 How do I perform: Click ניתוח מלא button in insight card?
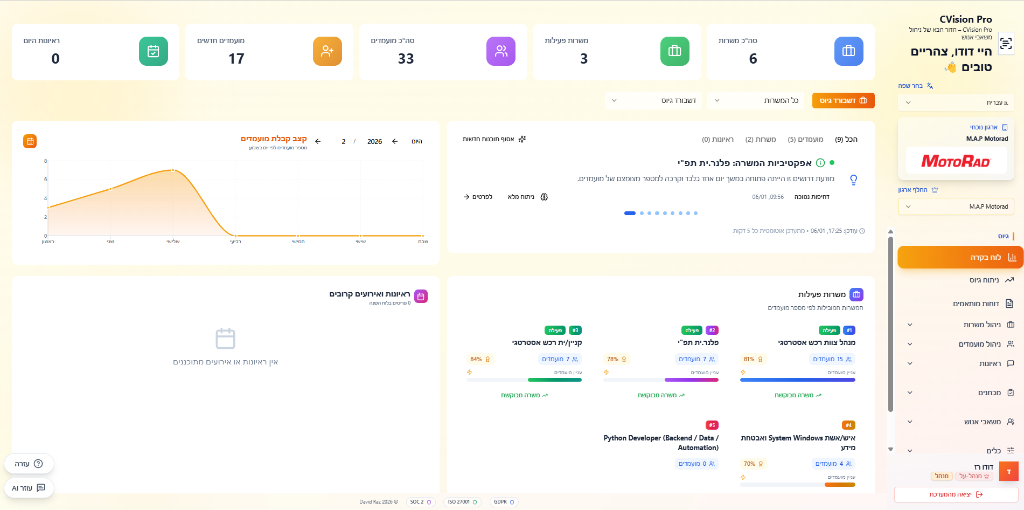(x=528, y=196)
